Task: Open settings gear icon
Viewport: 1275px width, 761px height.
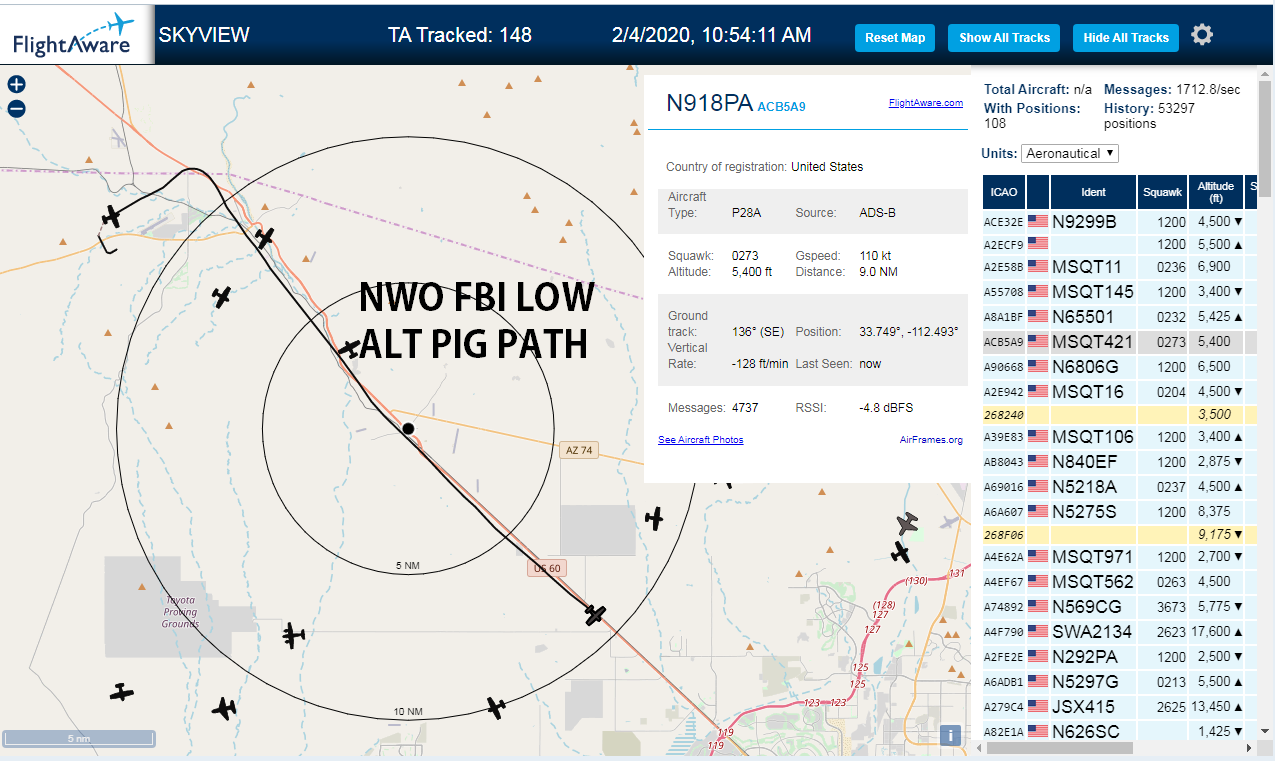Action: (1202, 35)
